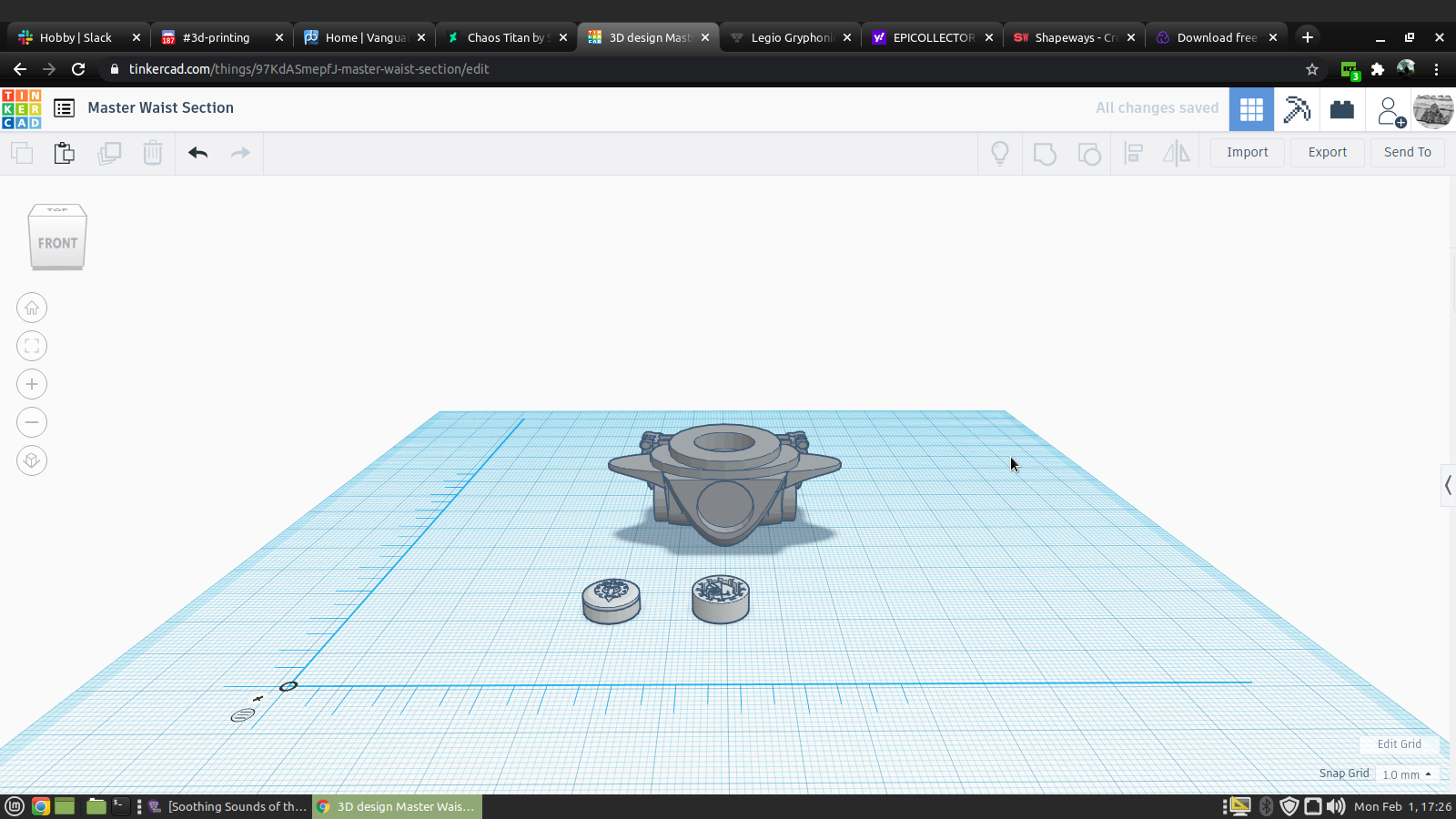This screenshot has height=819, width=1456.
Task: Open the Snap Grid 1.0 mm dropdown
Action: (1407, 774)
